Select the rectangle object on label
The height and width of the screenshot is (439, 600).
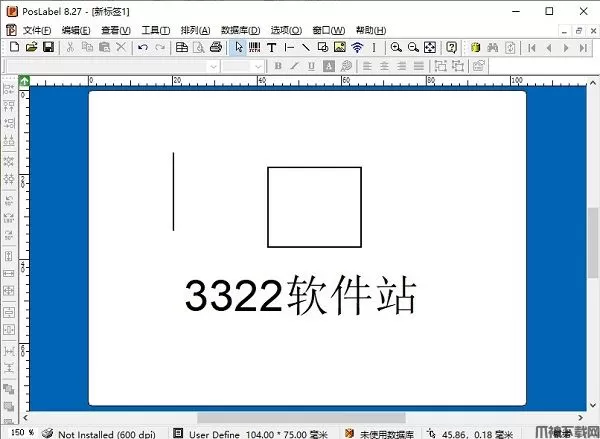point(314,207)
